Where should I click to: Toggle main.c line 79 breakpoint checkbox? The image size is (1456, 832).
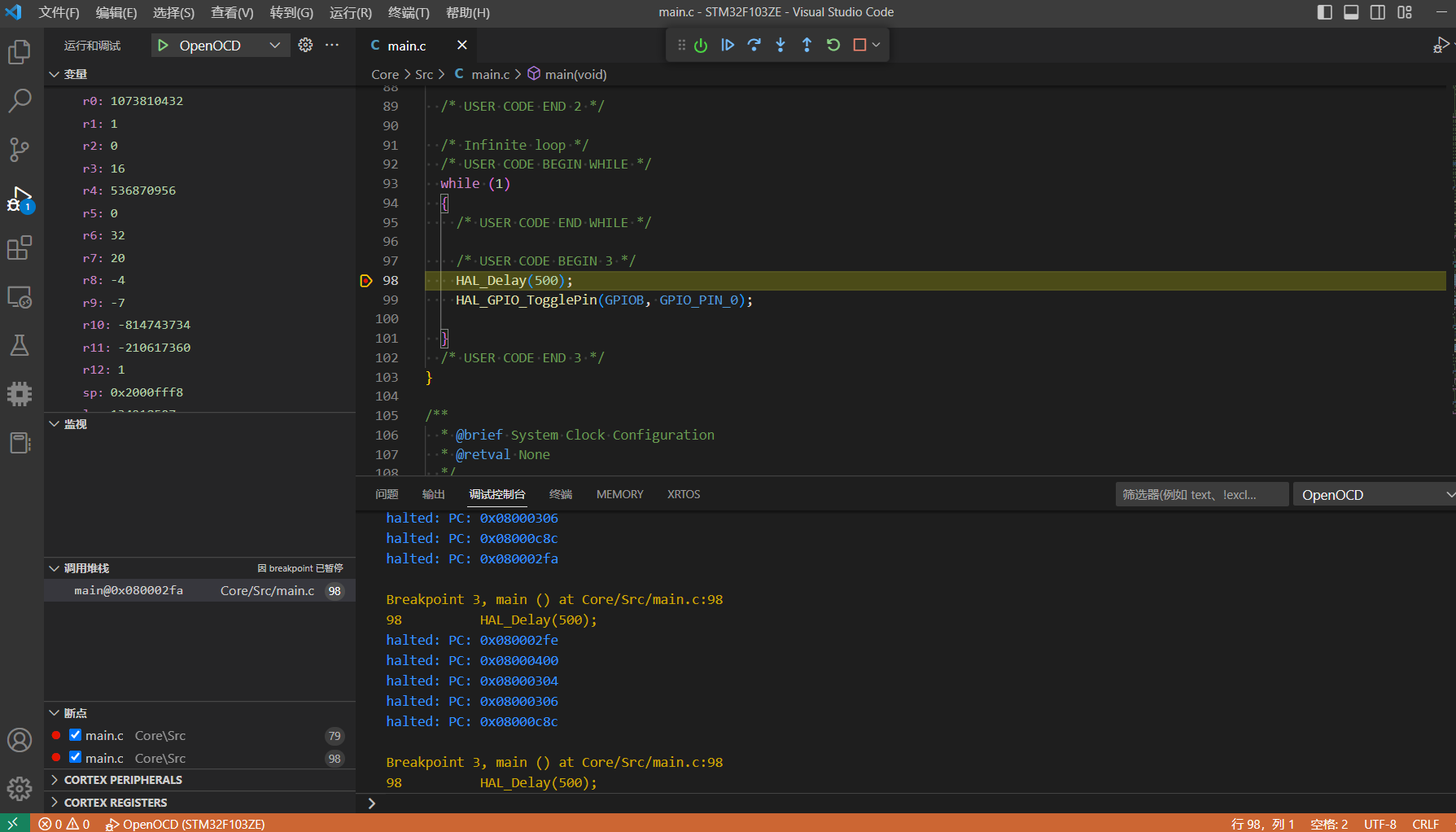pyautogui.click(x=75, y=735)
